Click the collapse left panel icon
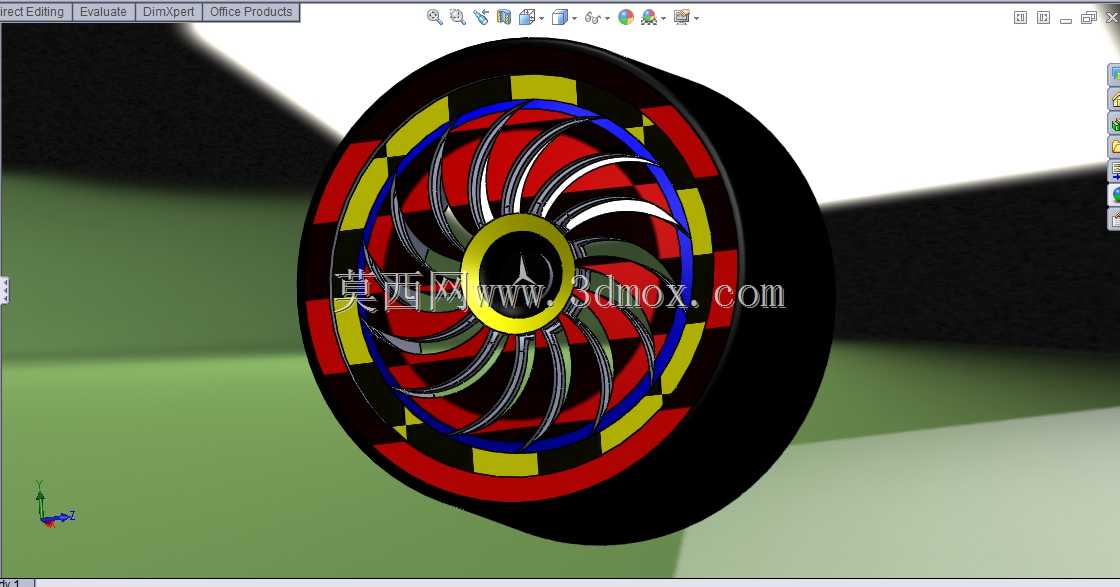1120x587 pixels. click(1021, 18)
